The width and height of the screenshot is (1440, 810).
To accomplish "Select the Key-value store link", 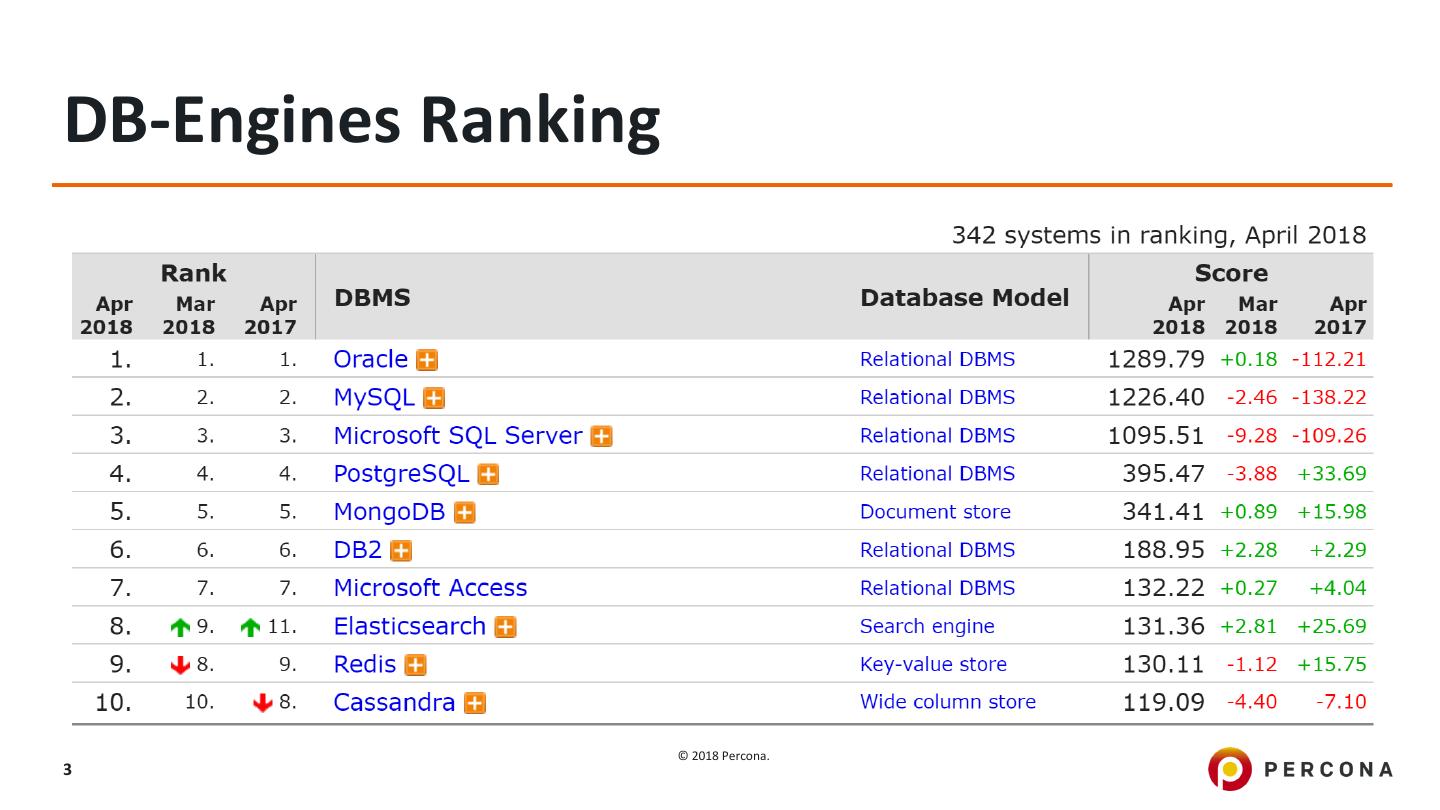I will click(x=933, y=664).
